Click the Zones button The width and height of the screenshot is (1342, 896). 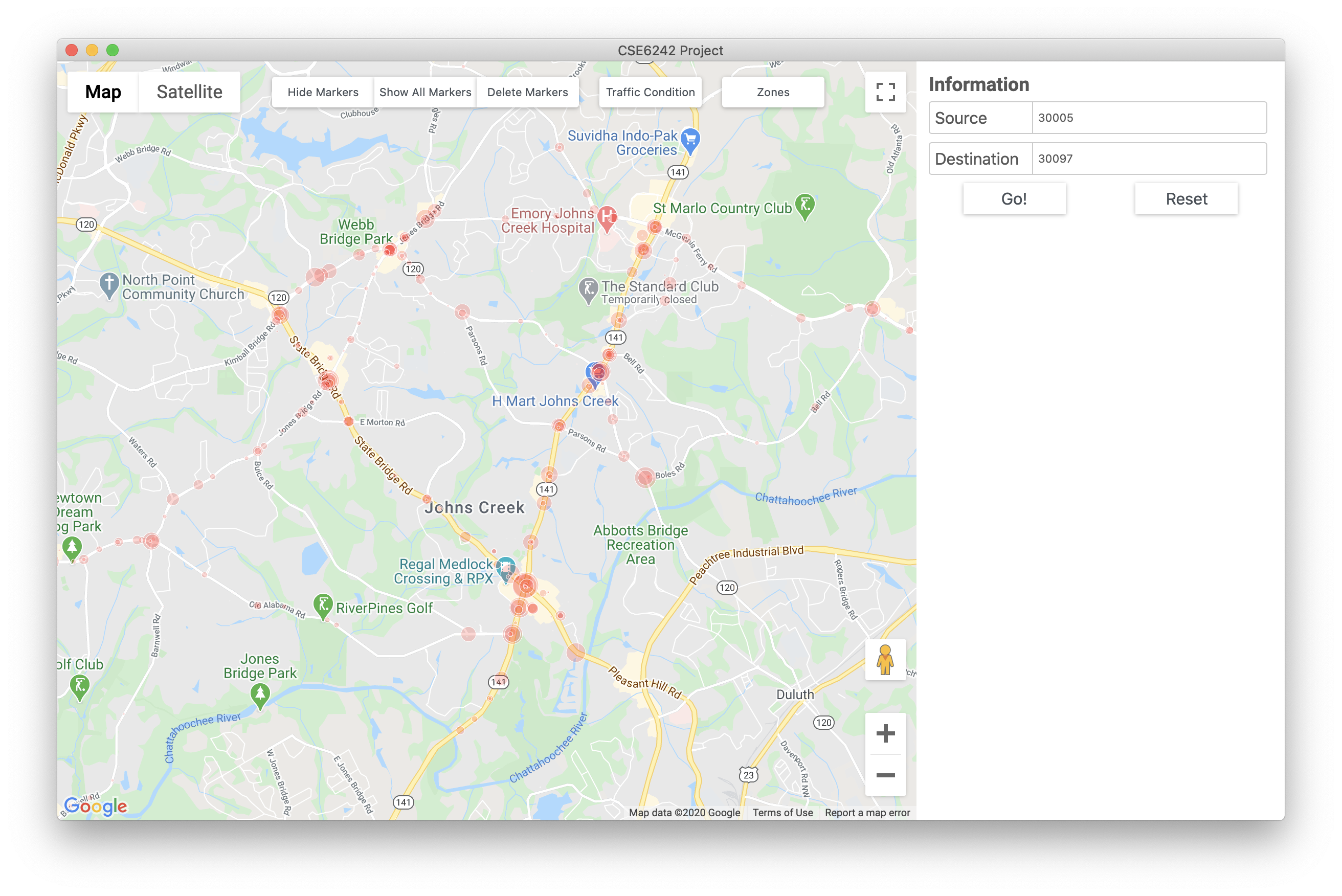pyautogui.click(x=772, y=92)
